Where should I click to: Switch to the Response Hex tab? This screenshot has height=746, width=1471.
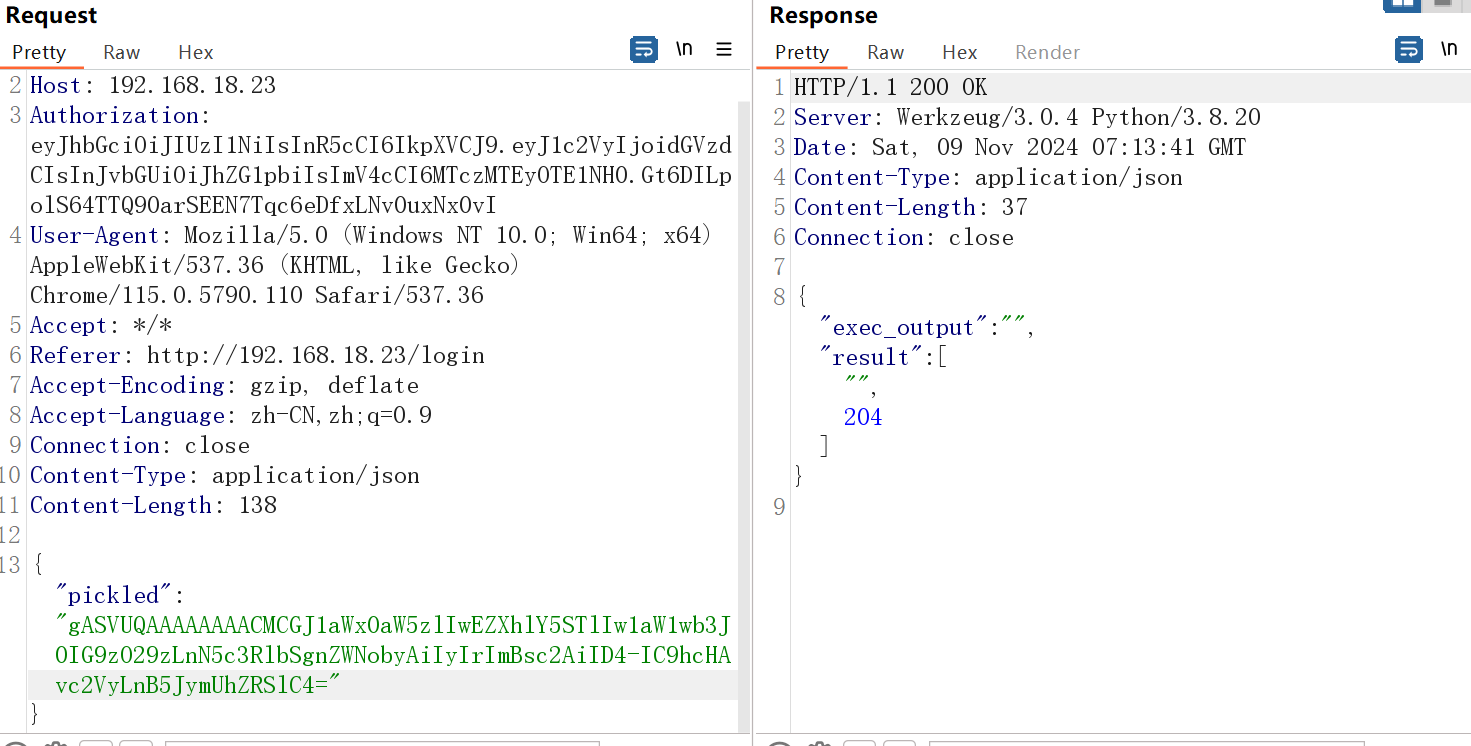click(959, 52)
